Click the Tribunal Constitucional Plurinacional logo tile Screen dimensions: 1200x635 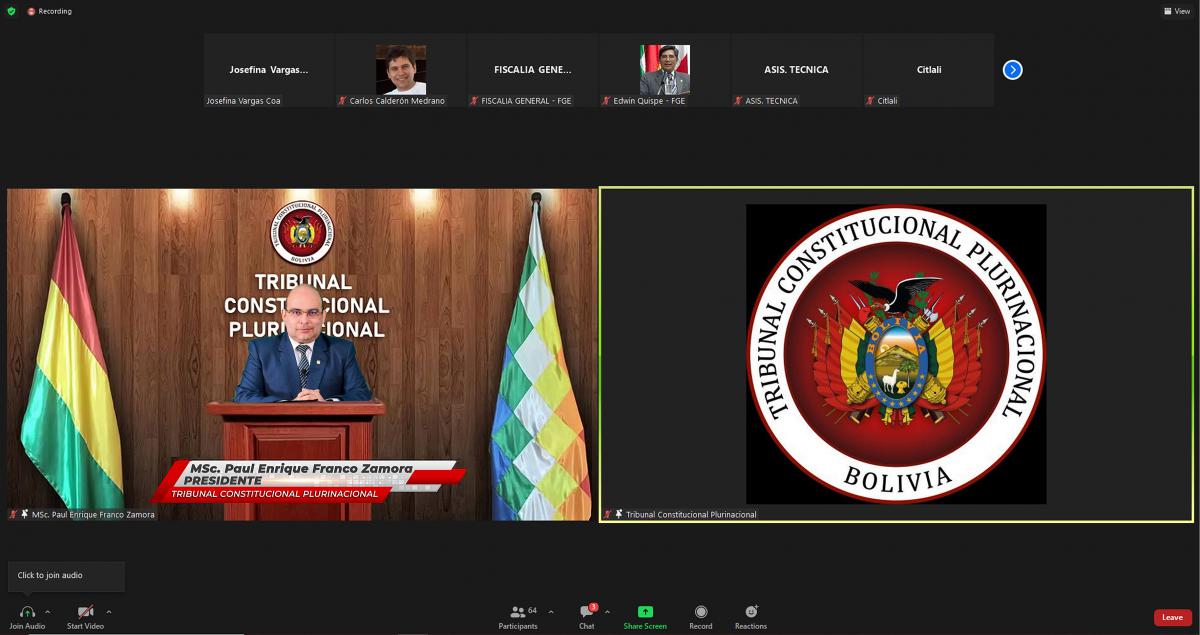[896, 354]
